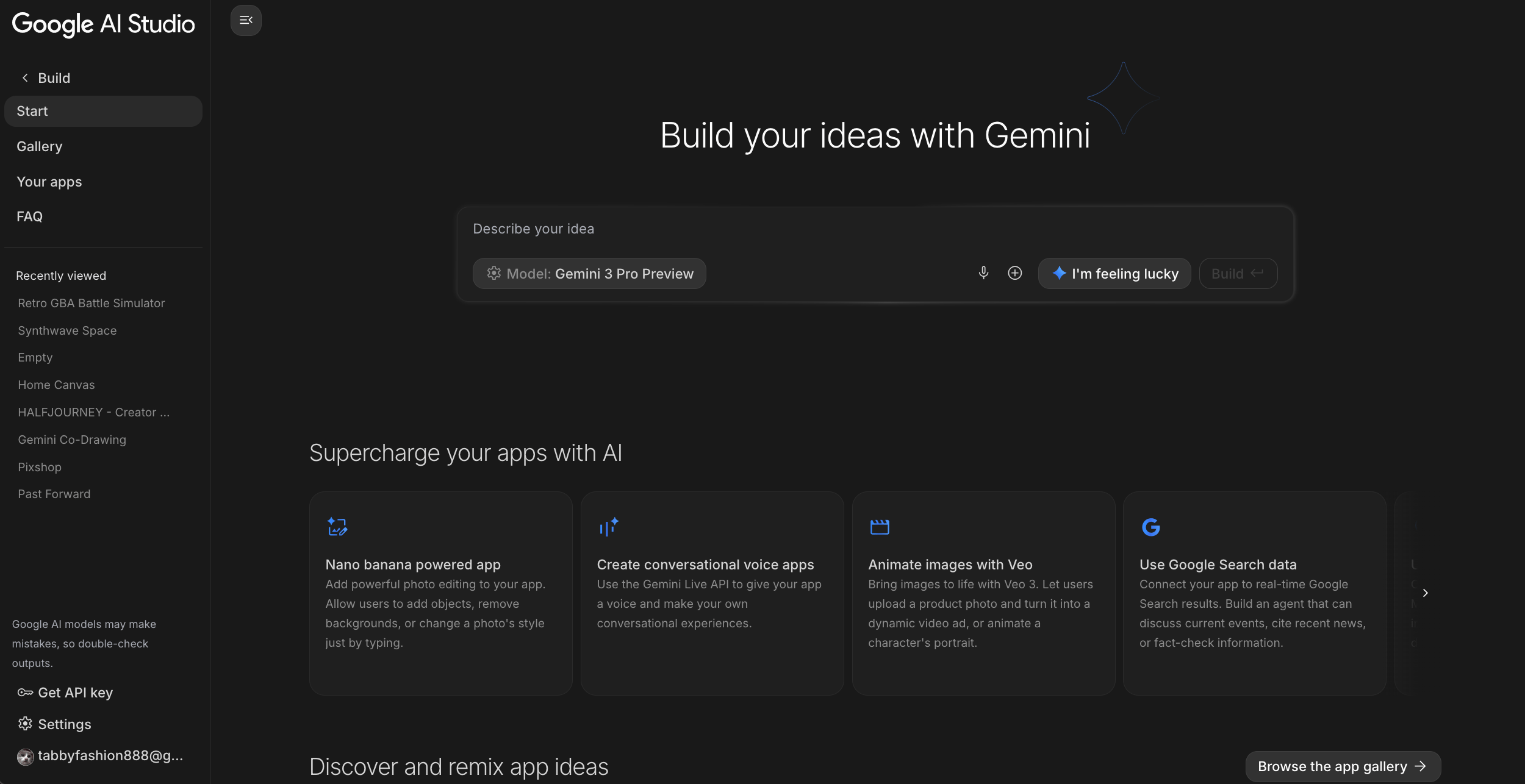Viewport: 1525px width, 784px height.
Task: Go back using the chevron beside Build
Action: (x=25, y=78)
